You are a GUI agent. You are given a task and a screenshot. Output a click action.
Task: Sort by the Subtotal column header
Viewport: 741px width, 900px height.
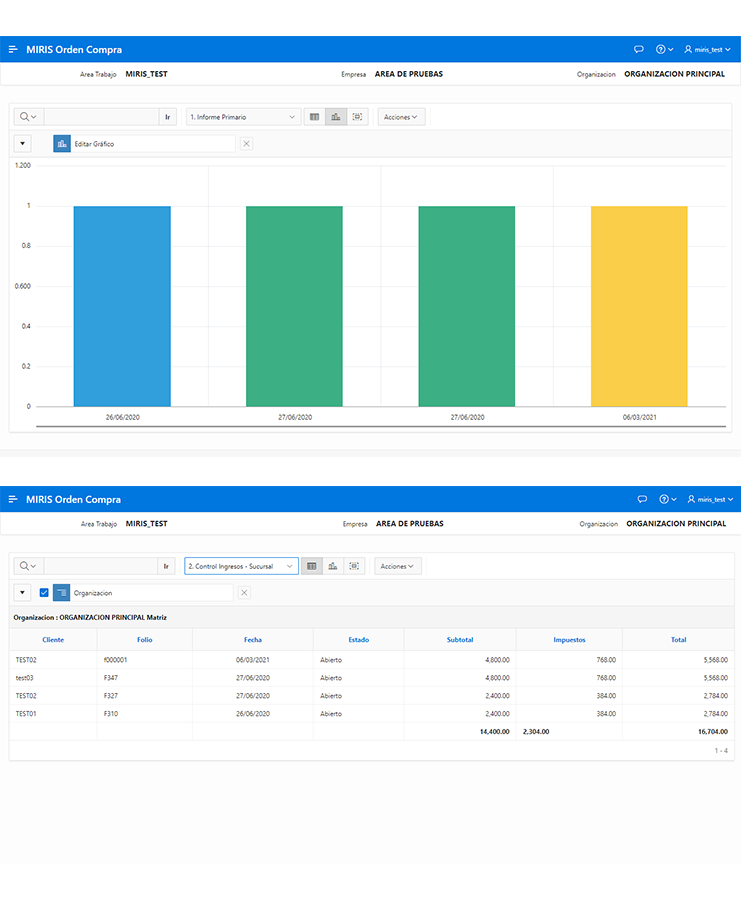460,639
